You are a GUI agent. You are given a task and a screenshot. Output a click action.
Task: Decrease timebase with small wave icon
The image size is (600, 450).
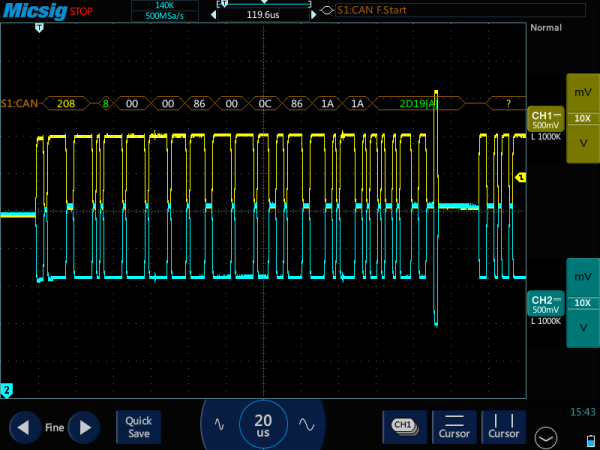(x=219, y=424)
